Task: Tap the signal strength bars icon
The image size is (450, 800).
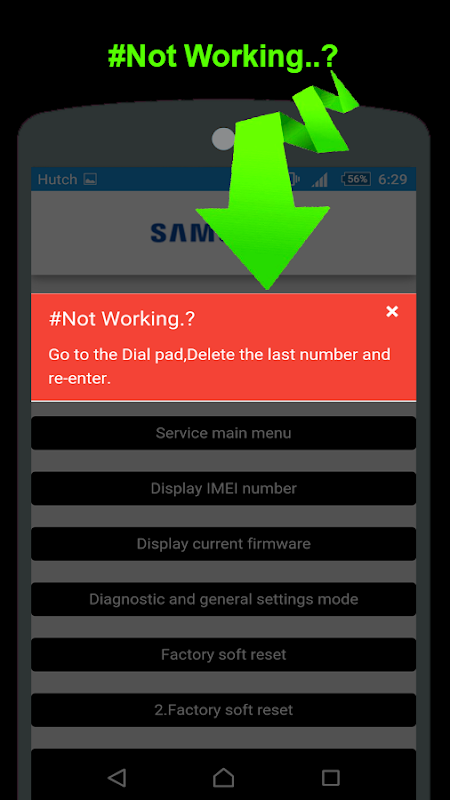Action: tap(320, 179)
